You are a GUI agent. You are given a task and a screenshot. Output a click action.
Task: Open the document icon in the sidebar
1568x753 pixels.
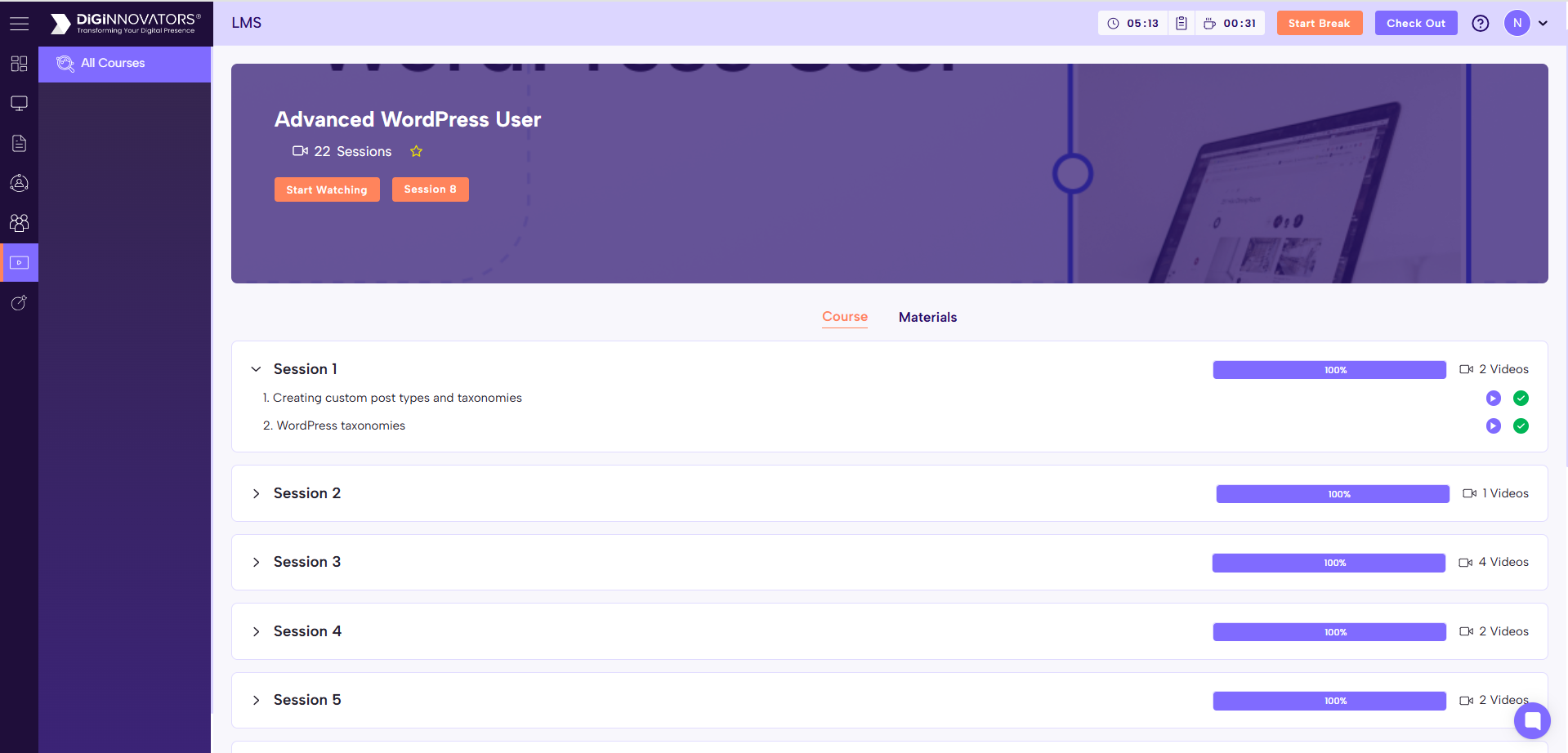tap(19, 143)
